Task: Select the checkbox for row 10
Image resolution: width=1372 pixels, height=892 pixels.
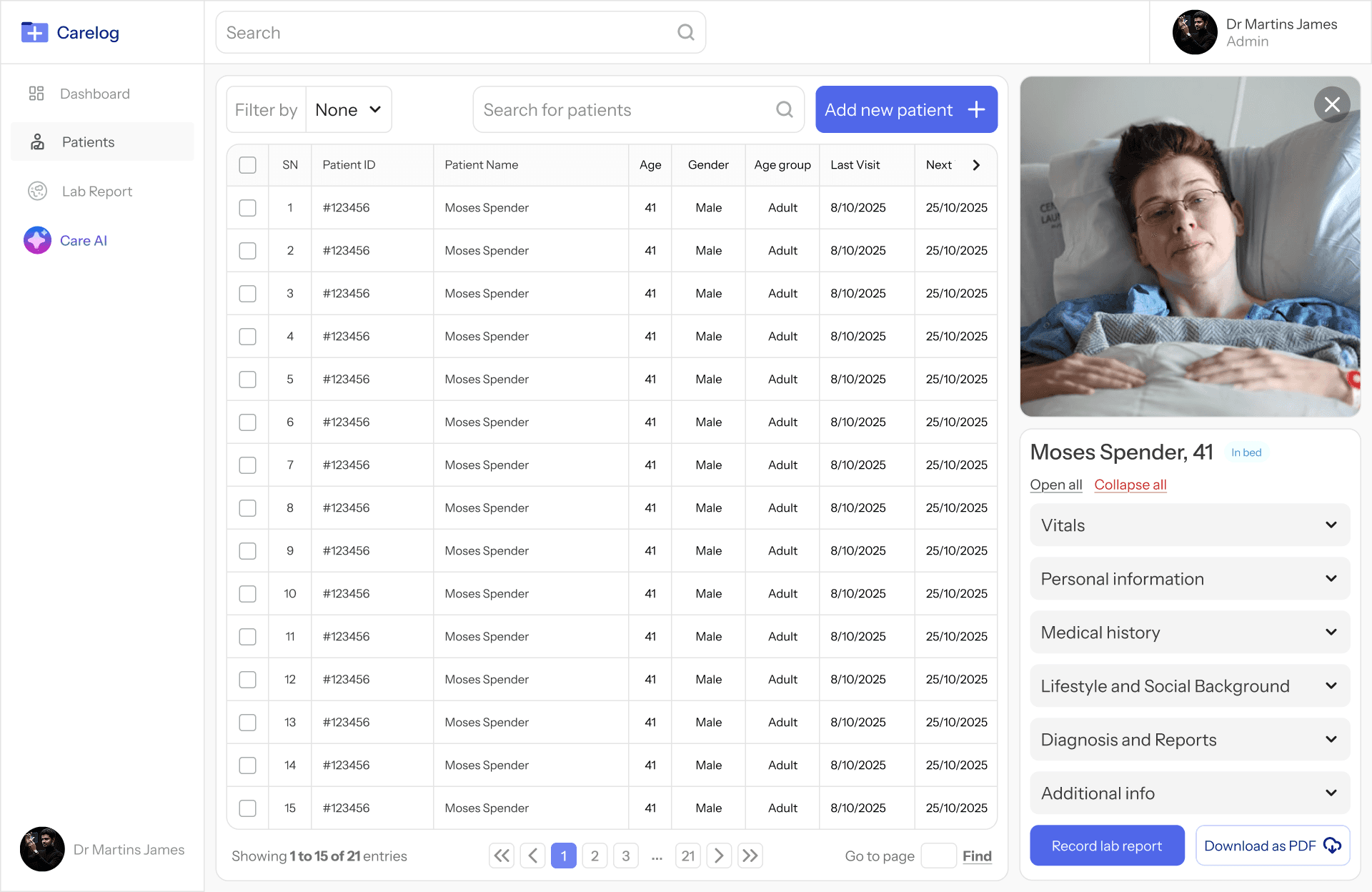Action: [248, 594]
